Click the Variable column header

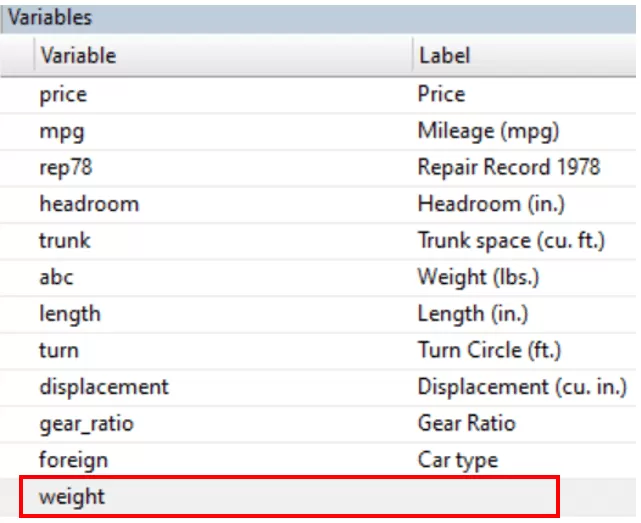coord(78,55)
